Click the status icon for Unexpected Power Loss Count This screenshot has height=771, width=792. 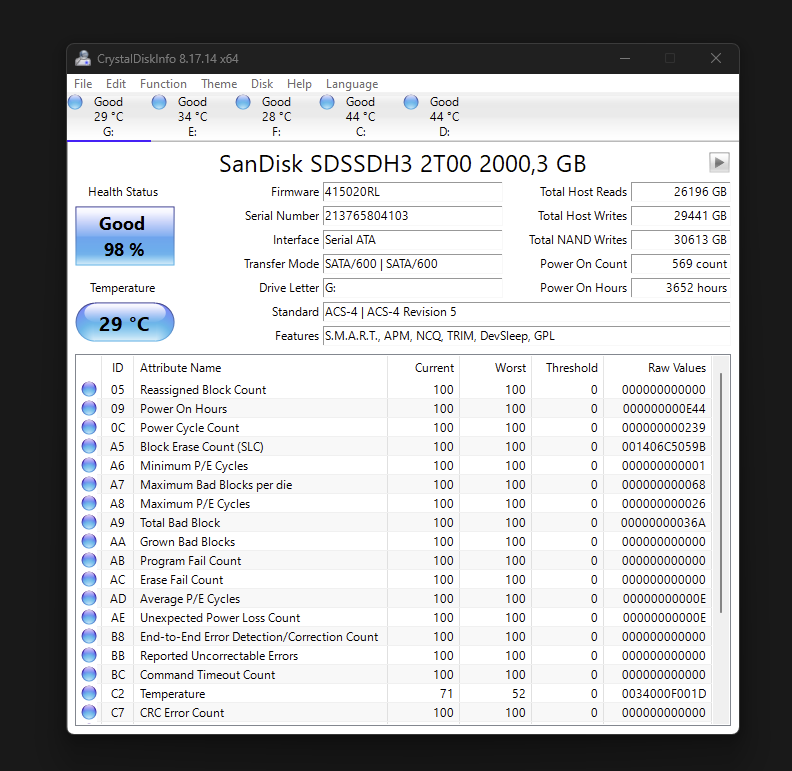point(89,617)
